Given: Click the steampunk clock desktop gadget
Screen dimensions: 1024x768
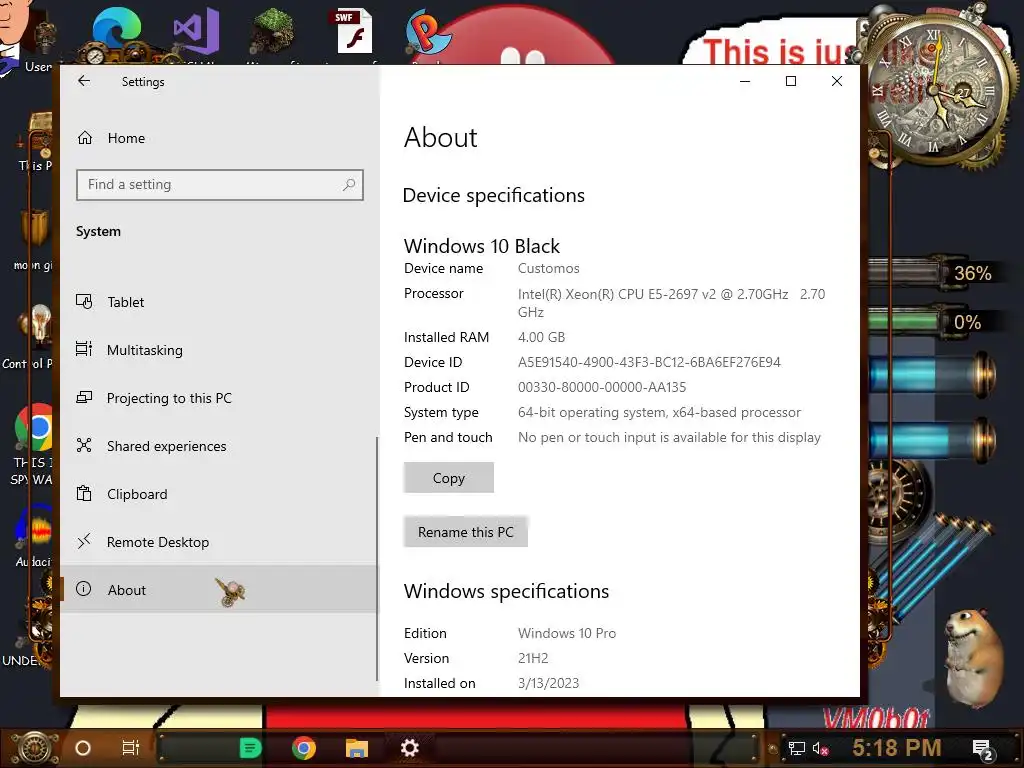Looking at the screenshot, I should click(x=935, y=91).
